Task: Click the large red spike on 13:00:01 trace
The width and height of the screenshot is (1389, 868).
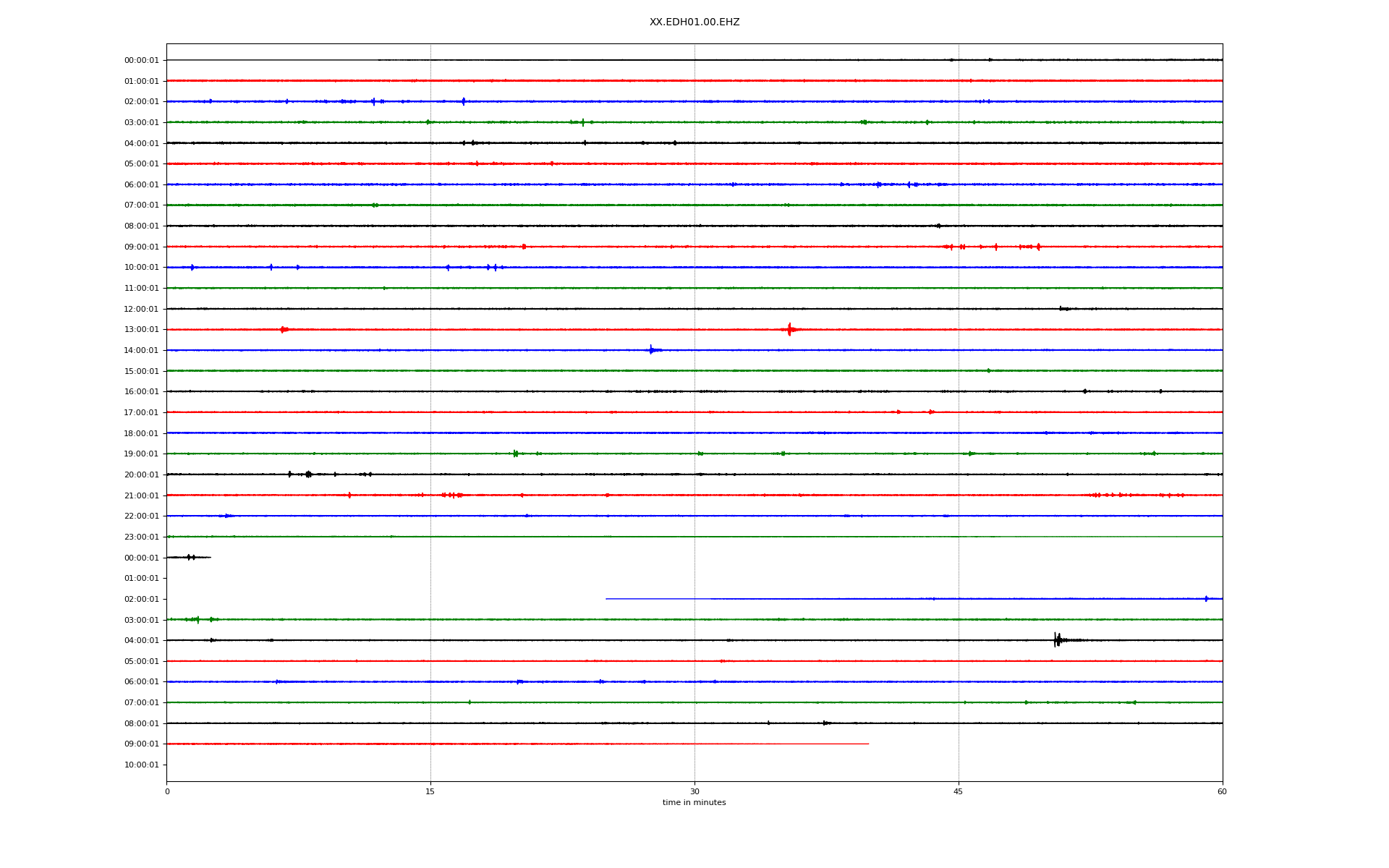Action: [x=789, y=329]
